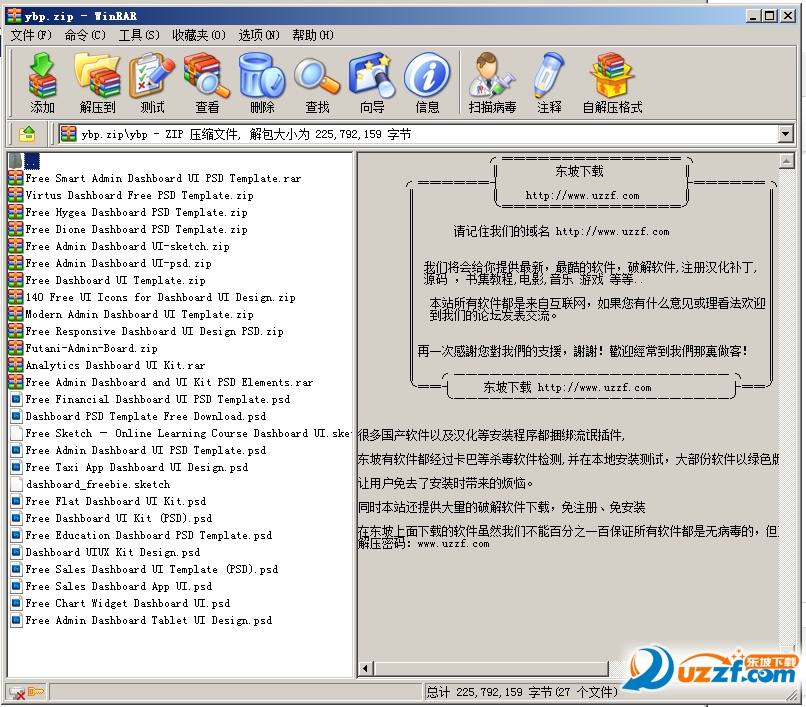
Task: Select Dashboard PSD Template Free Download.psd
Action: pyautogui.click(x=145, y=416)
